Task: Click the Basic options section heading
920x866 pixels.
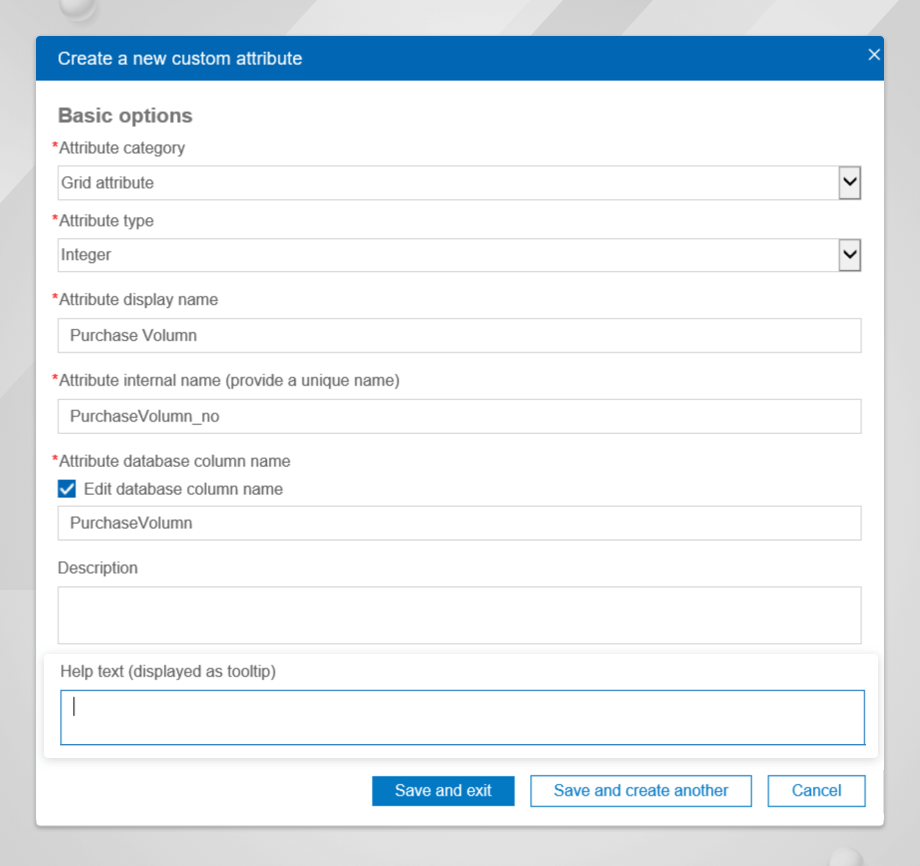Action: 125,116
